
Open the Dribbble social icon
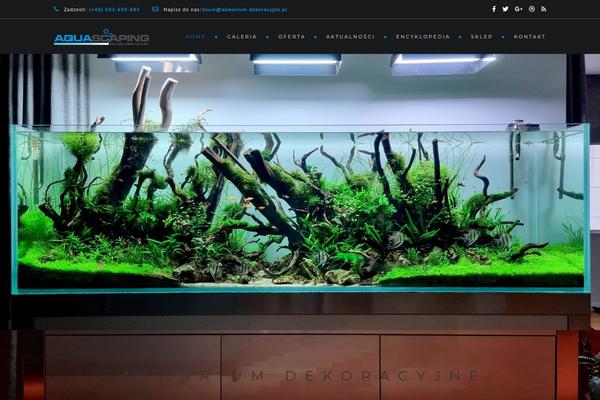[532, 9]
